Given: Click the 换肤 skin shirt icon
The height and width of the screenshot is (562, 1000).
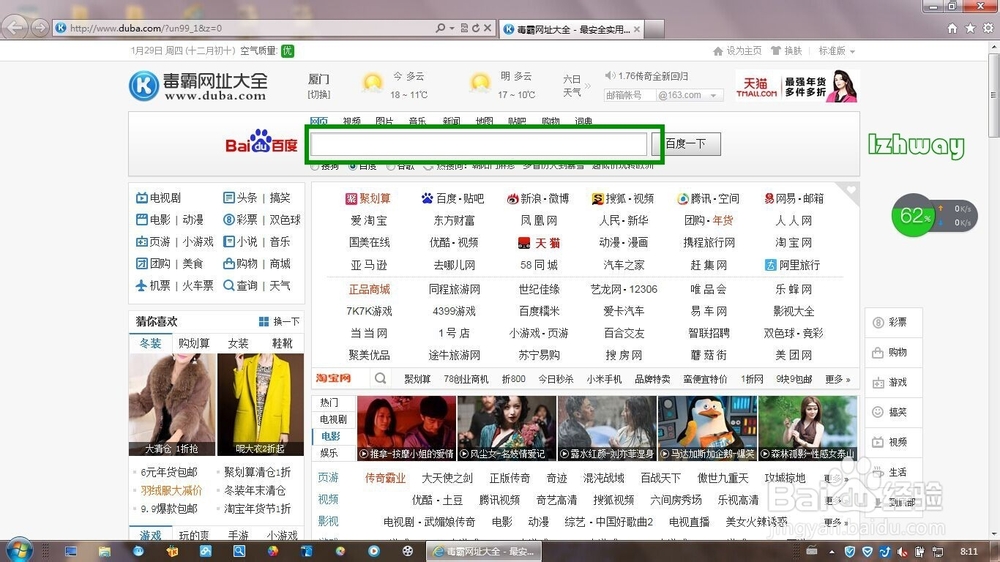Looking at the screenshot, I should (786, 50).
